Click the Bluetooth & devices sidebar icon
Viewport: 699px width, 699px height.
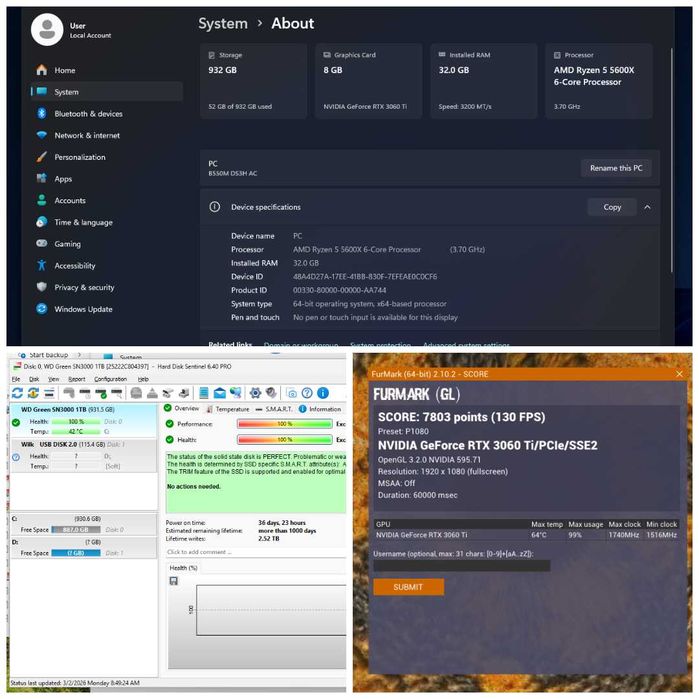pyautogui.click(x=42, y=113)
